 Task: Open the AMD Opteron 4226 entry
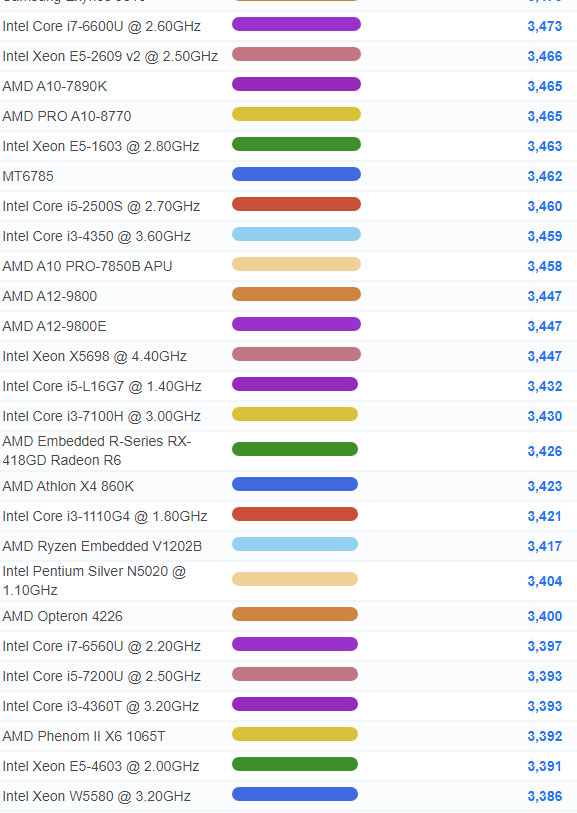click(x=63, y=617)
